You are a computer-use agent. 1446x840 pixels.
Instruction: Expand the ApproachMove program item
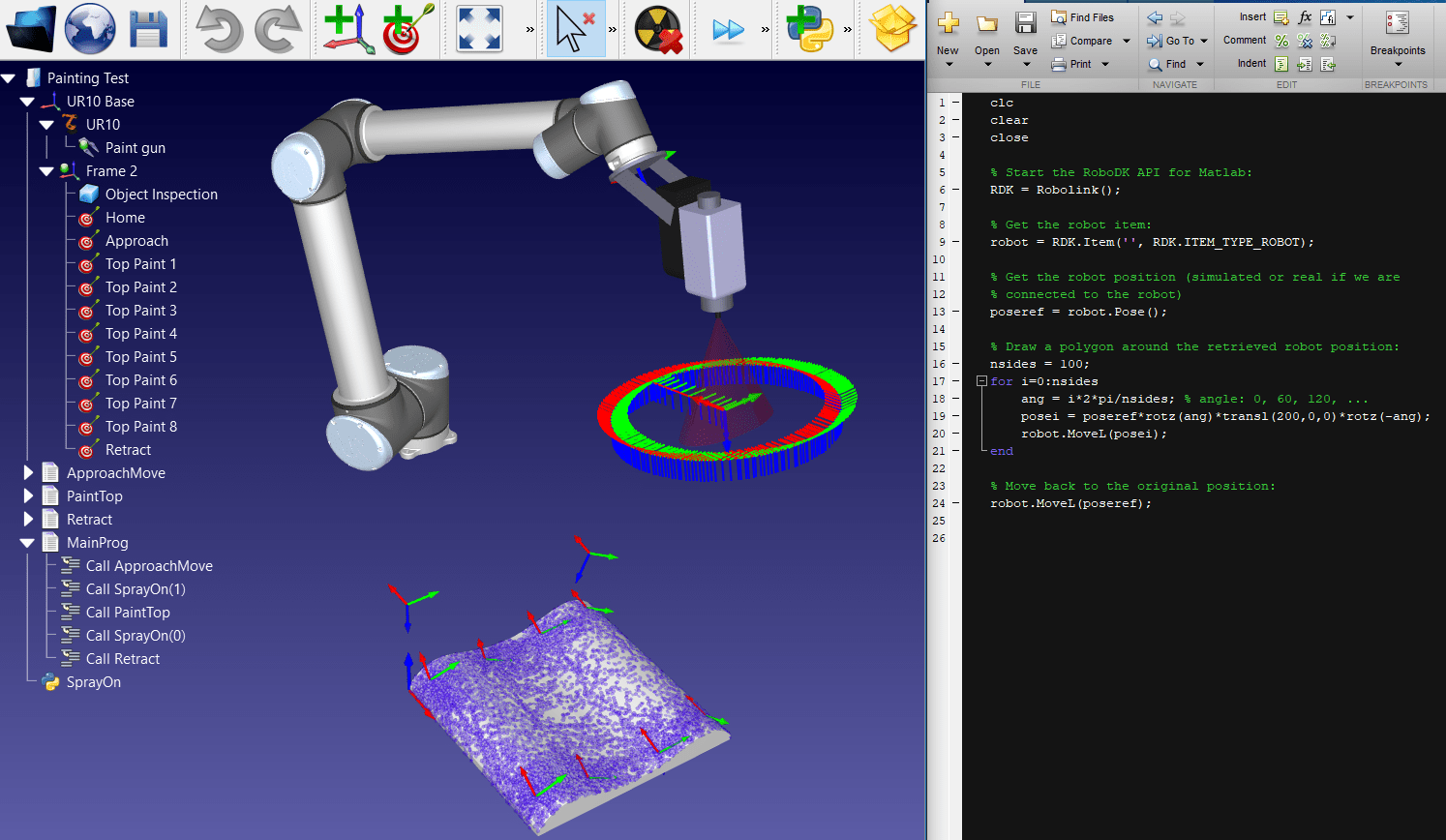pyautogui.click(x=27, y=472)
